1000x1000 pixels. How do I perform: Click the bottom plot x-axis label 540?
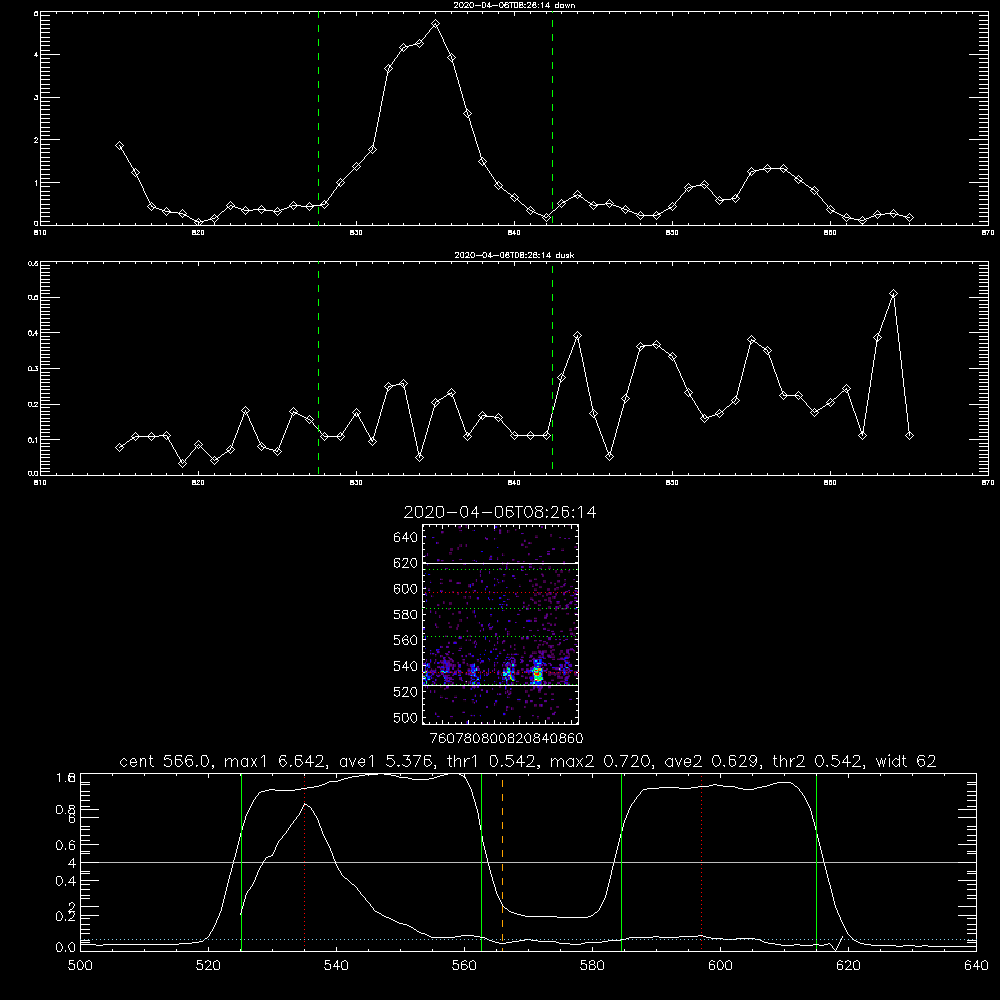tap(336, 966)
